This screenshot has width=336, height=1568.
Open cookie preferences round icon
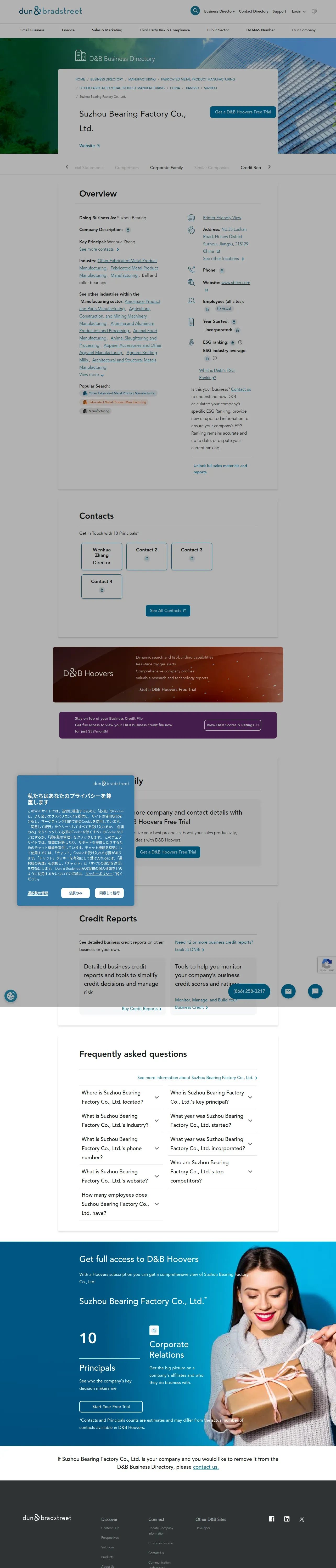click(x=10, y=996)
